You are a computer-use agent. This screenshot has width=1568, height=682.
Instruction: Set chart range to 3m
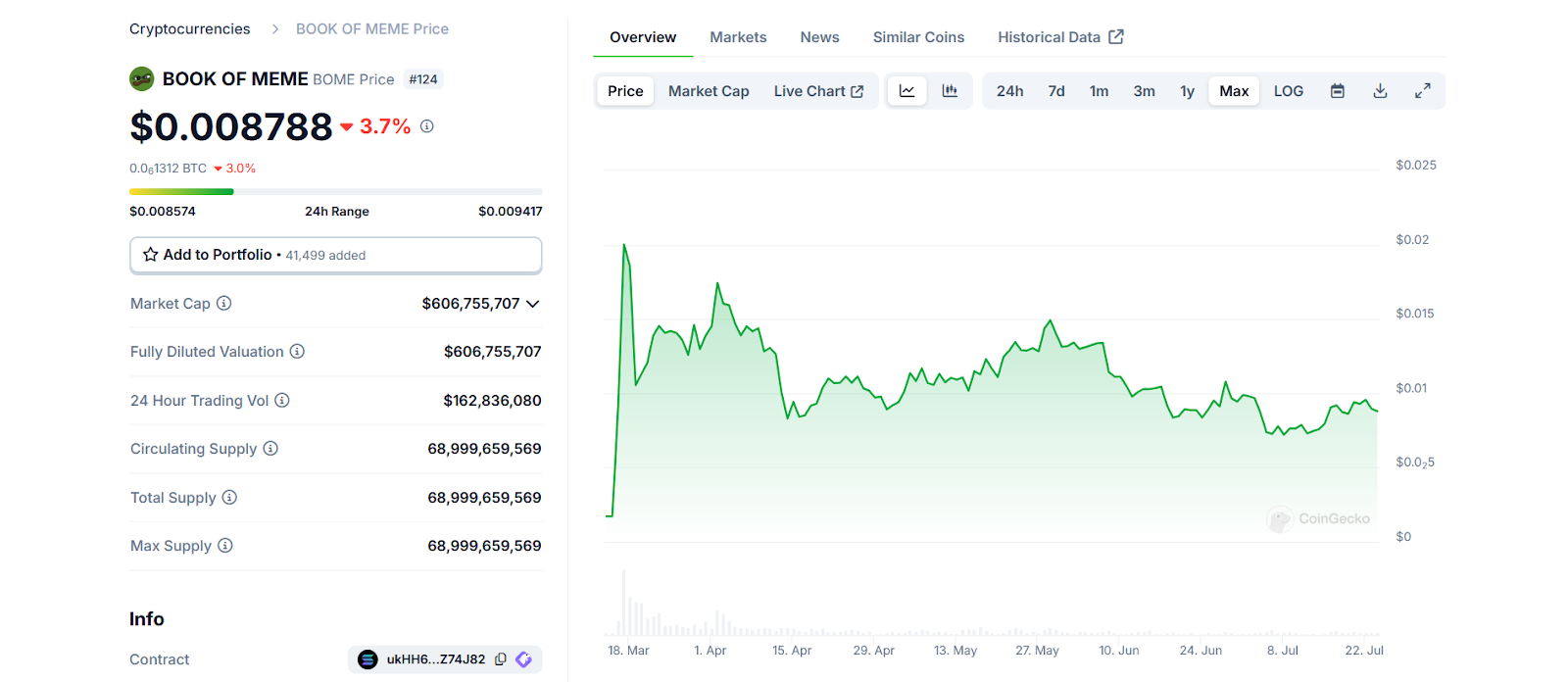click(x=1145, y=91)
